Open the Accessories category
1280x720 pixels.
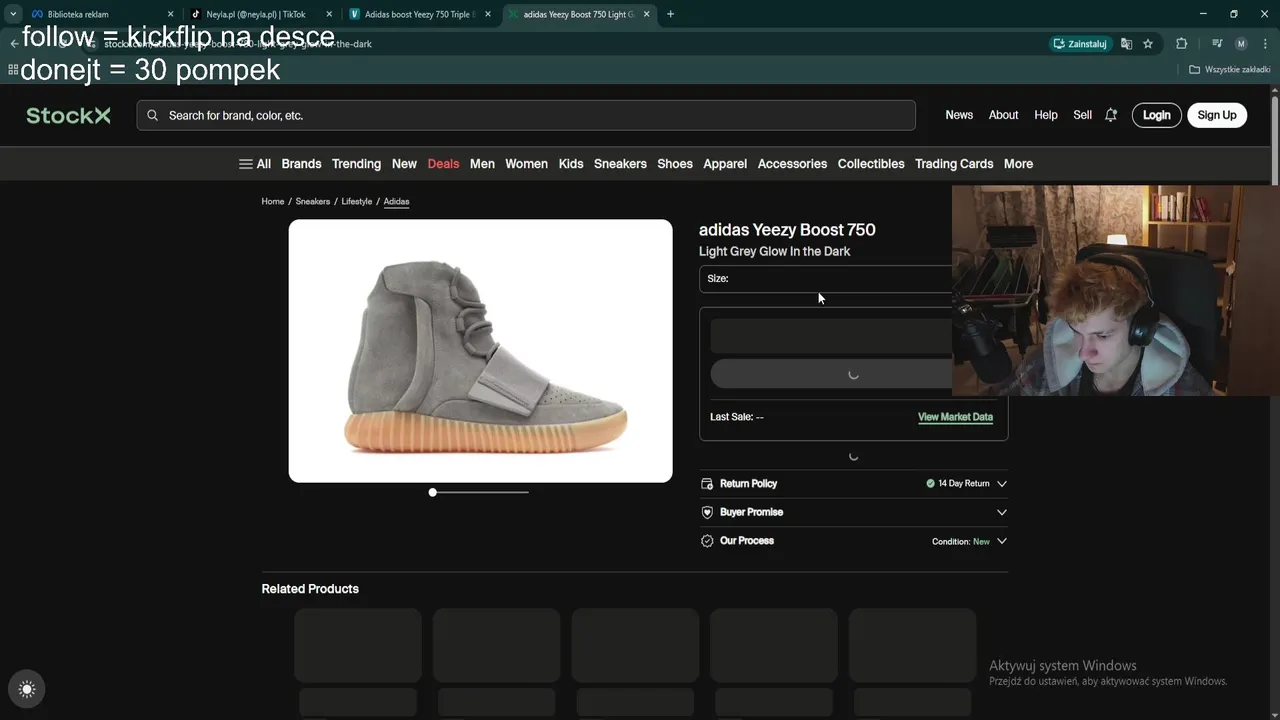(792, 164)
